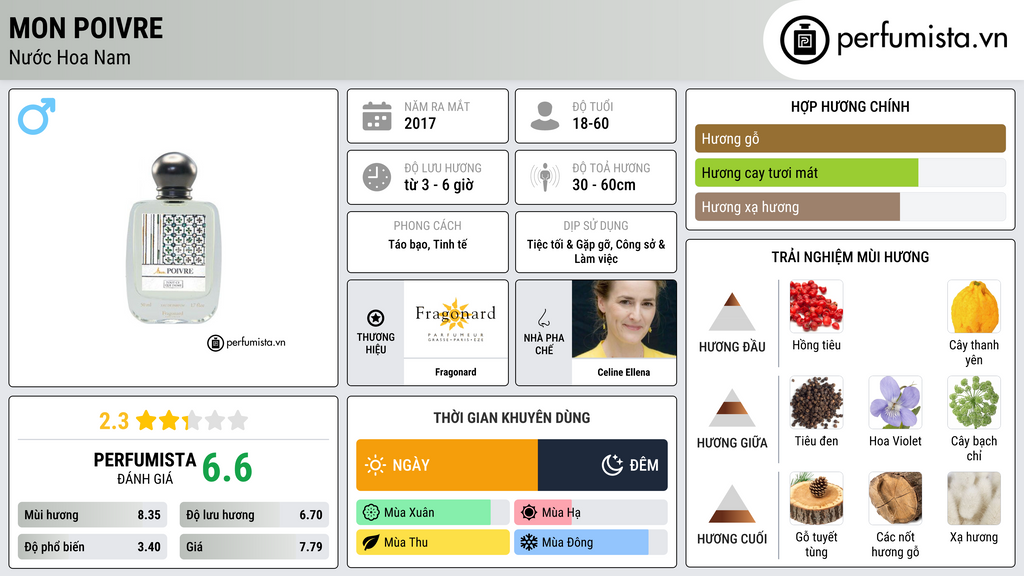Screen dimensions: 1024x576
Task: Click the Hương gỗ accord bar
Action: tap(850, 138)
